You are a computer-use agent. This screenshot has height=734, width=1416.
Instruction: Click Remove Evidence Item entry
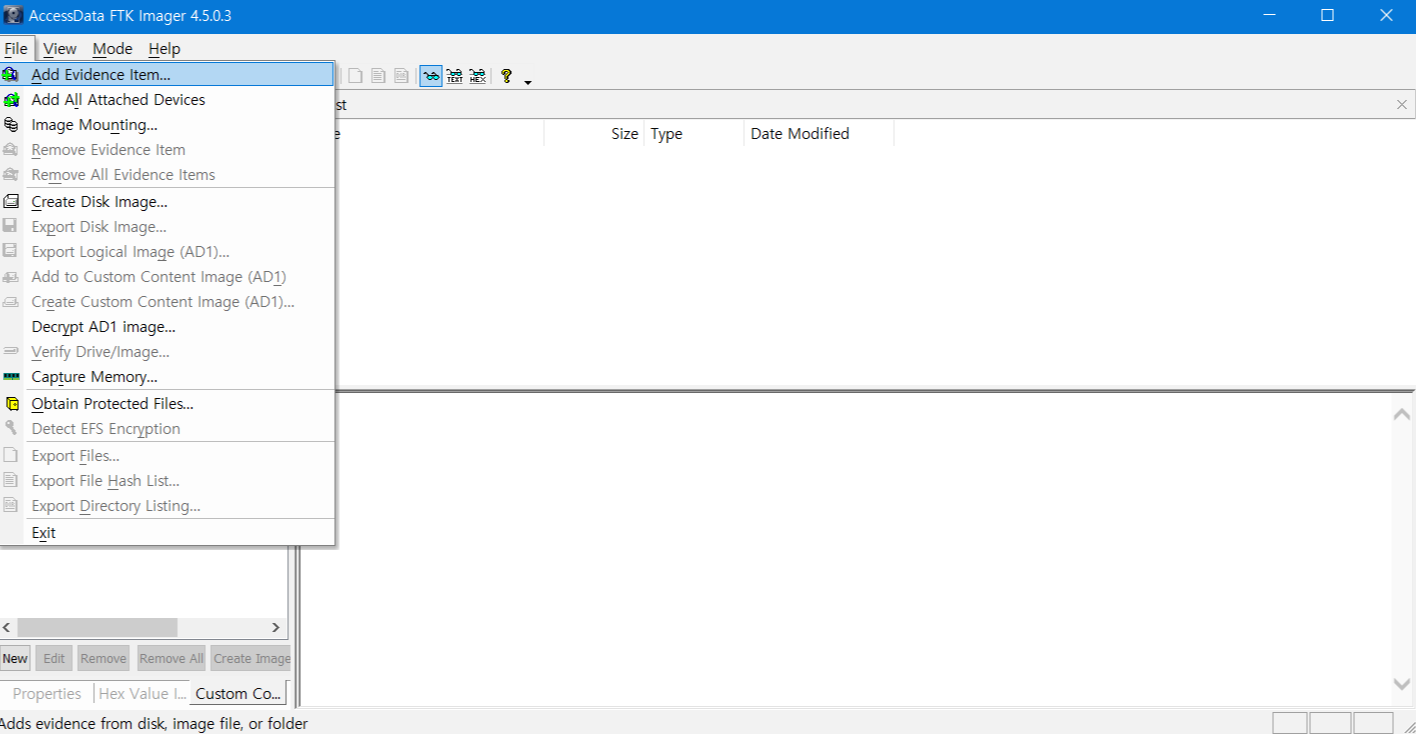pyautogui.click(x=167, y=149)
